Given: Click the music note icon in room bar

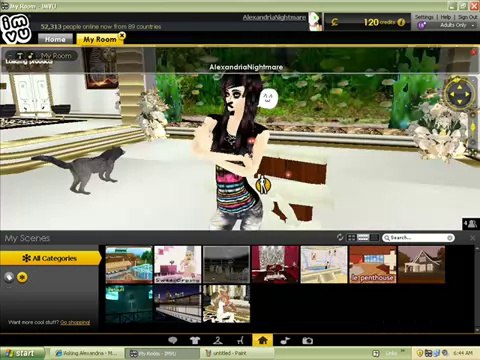Looking at the screenshot, I should pyautogui.click(x=30, y=55).
